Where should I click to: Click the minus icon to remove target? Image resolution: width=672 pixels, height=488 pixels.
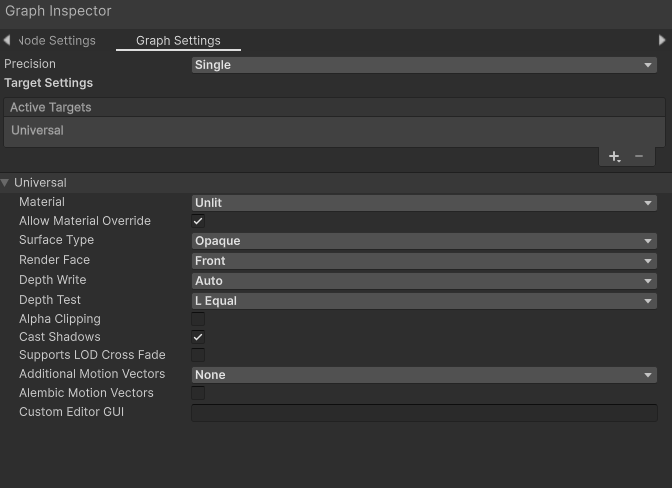coord(639,156)
